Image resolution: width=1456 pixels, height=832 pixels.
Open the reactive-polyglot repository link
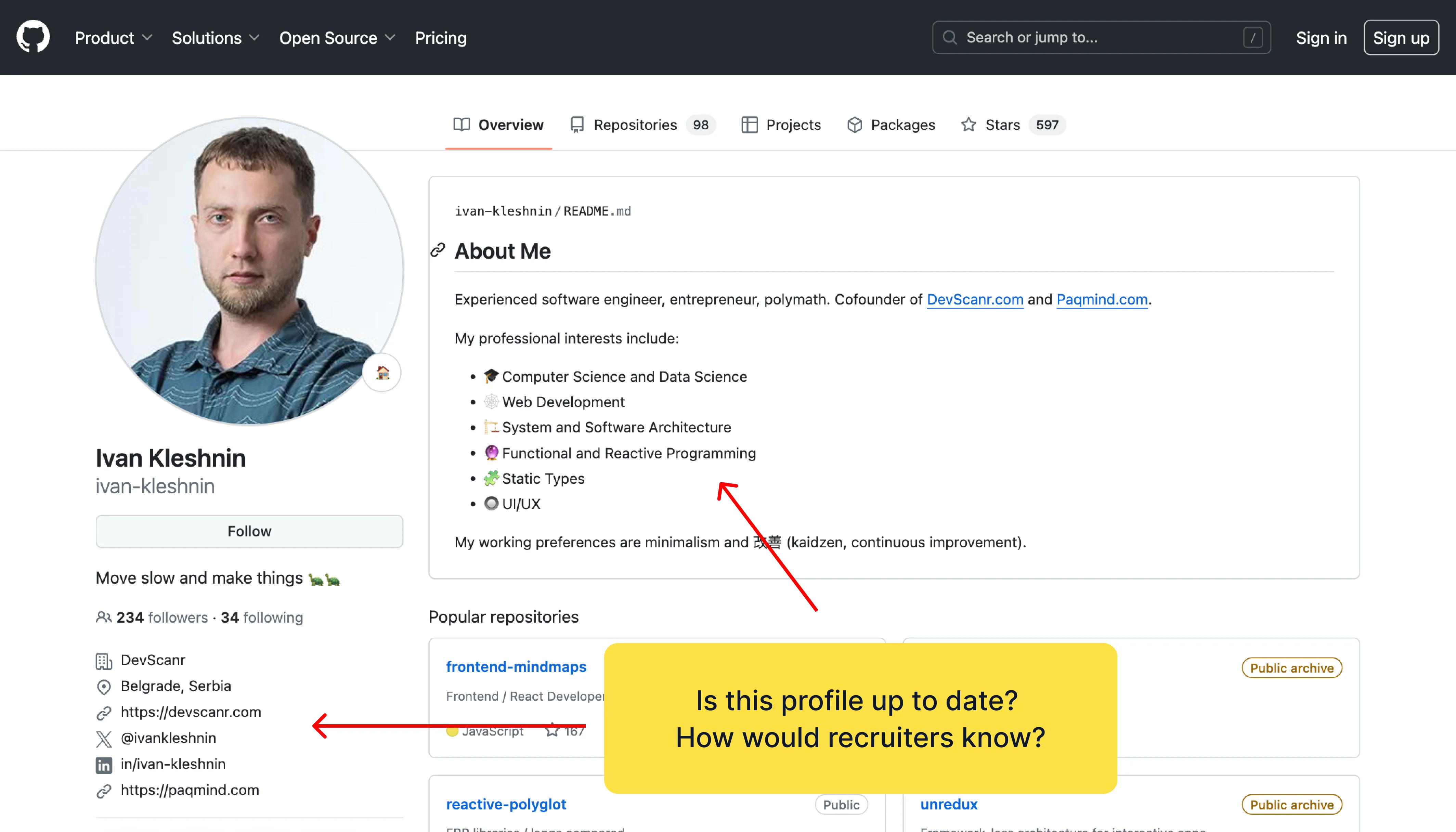(506, 804)
